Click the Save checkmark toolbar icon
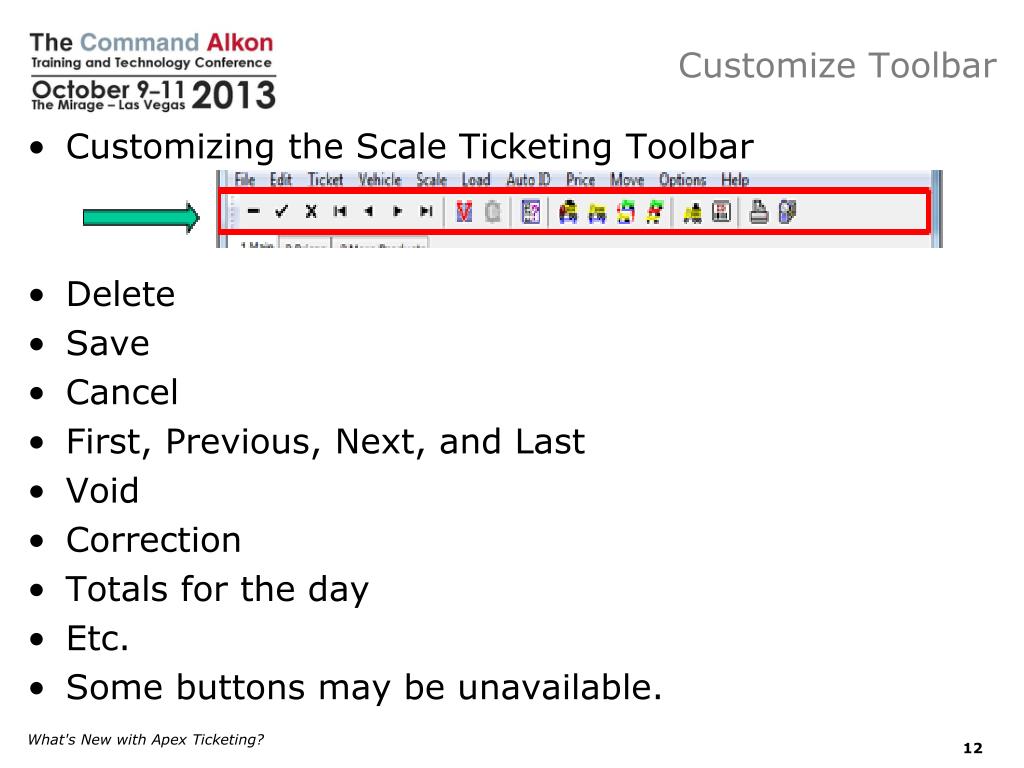Viewport: 1024px width, 768px height. [281, 211]
